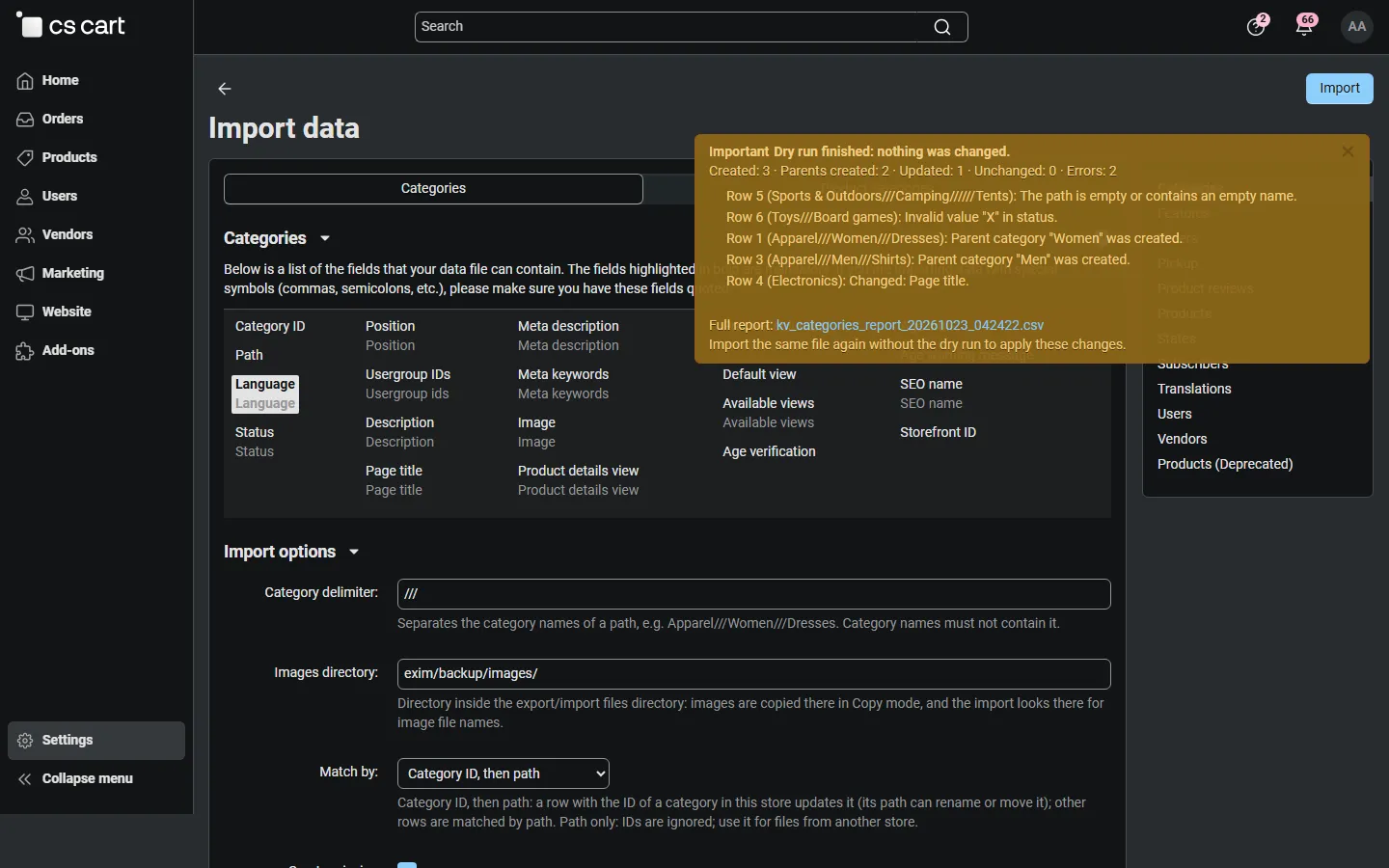The width and height of the screenshot is (1389, 868).
Task: Open the Orders inbox icon
Action: point(25,120)
